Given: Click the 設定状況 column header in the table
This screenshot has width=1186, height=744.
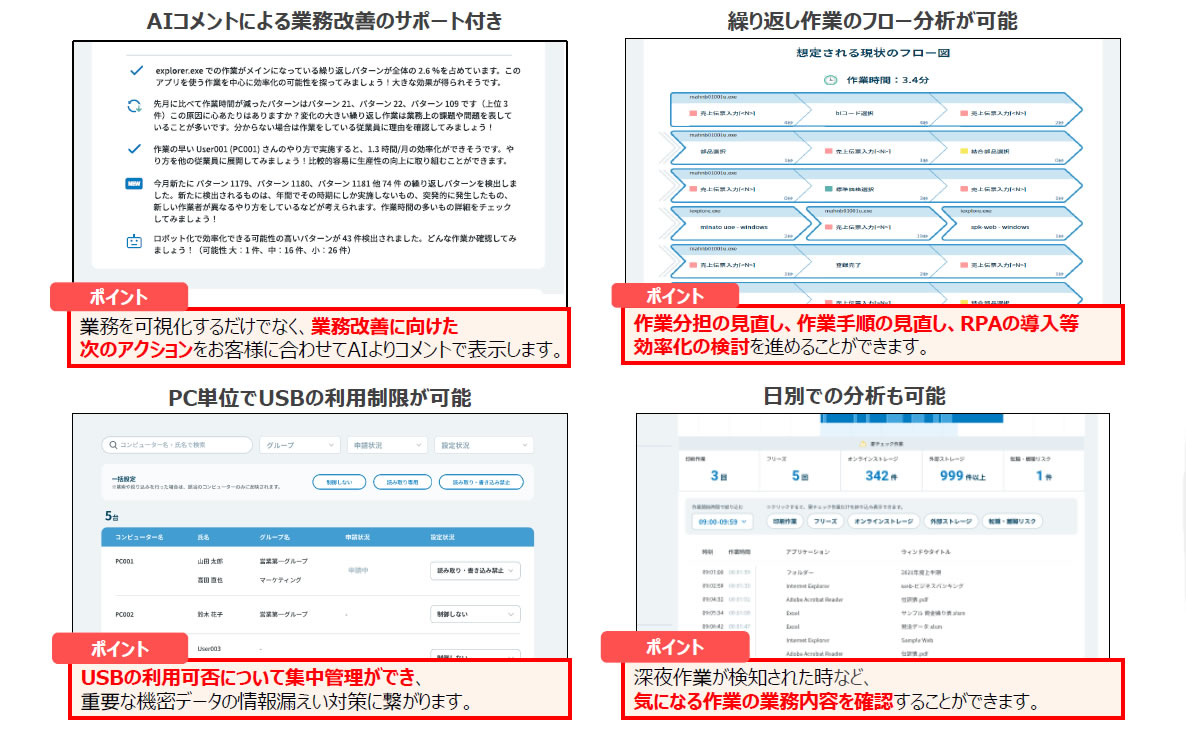Looking at the screenshot, I should point(442,538).
